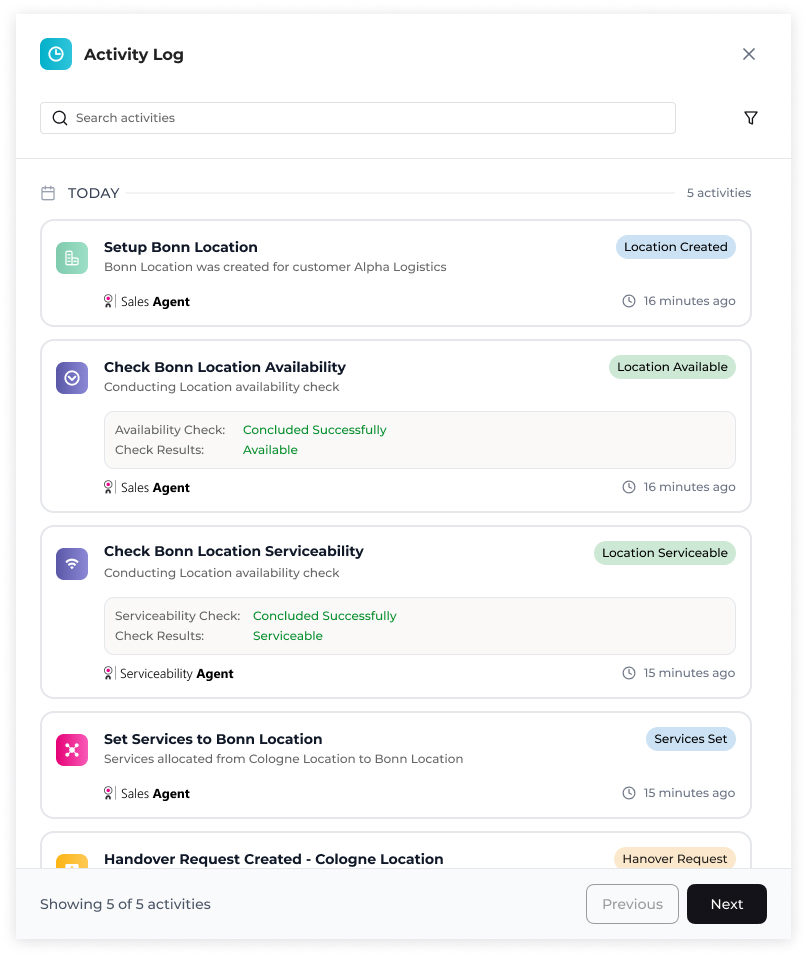This screenshot has height=957, width=807.
Task: Open Set Services to Bonn Location title
Action: click(x=213, y=739)
